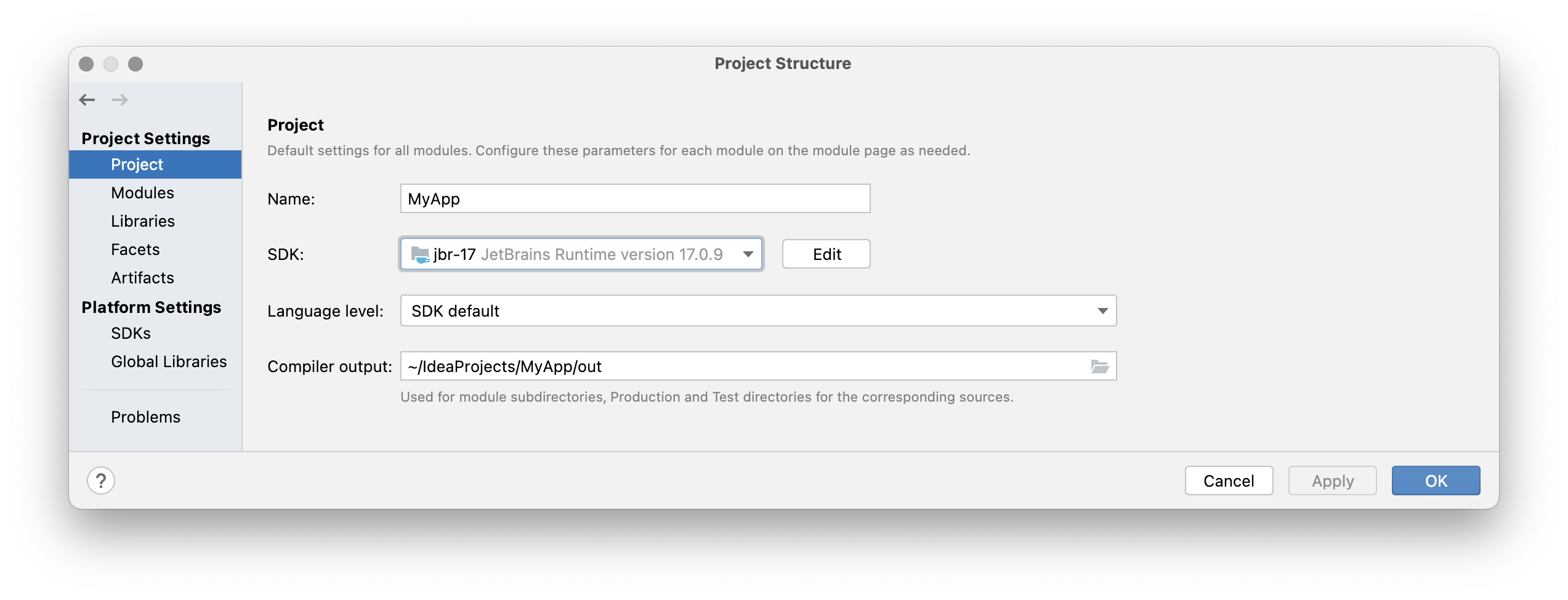Image resolution: width=1568 pixels, height=600 pixels.
Task: Select Facets under Project Settings
Action: (135, 249)
